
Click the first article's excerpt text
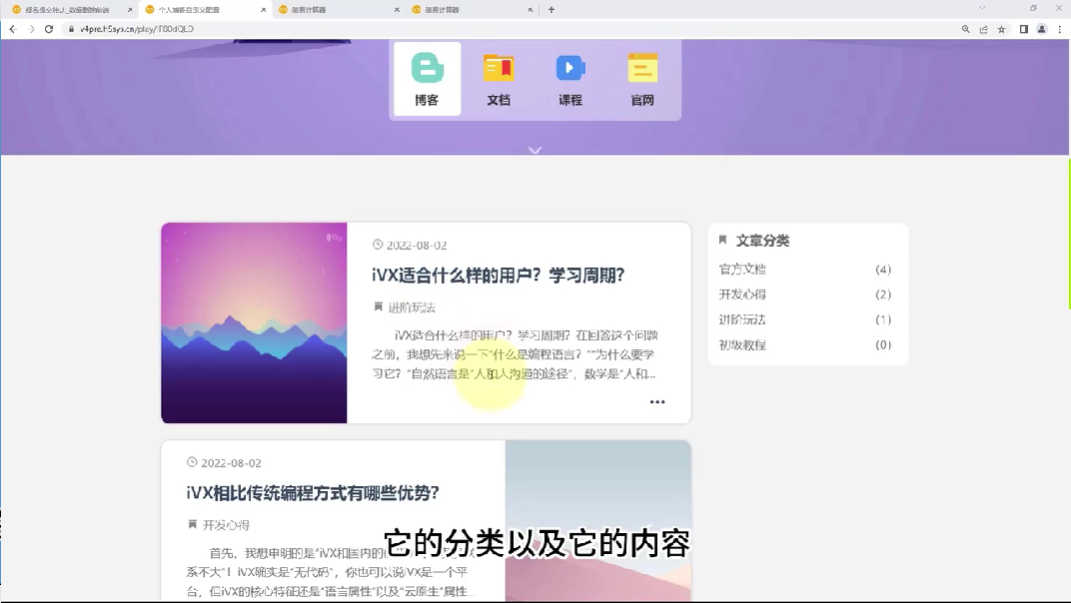click(x=514, y=354)
